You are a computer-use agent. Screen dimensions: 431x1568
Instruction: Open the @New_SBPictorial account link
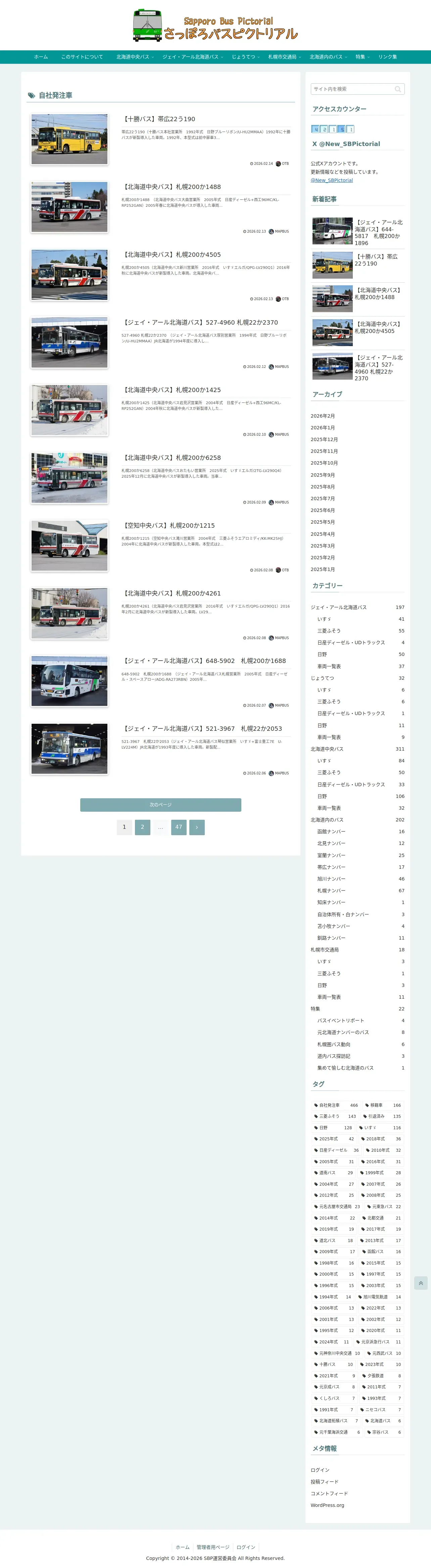(332, 180)
